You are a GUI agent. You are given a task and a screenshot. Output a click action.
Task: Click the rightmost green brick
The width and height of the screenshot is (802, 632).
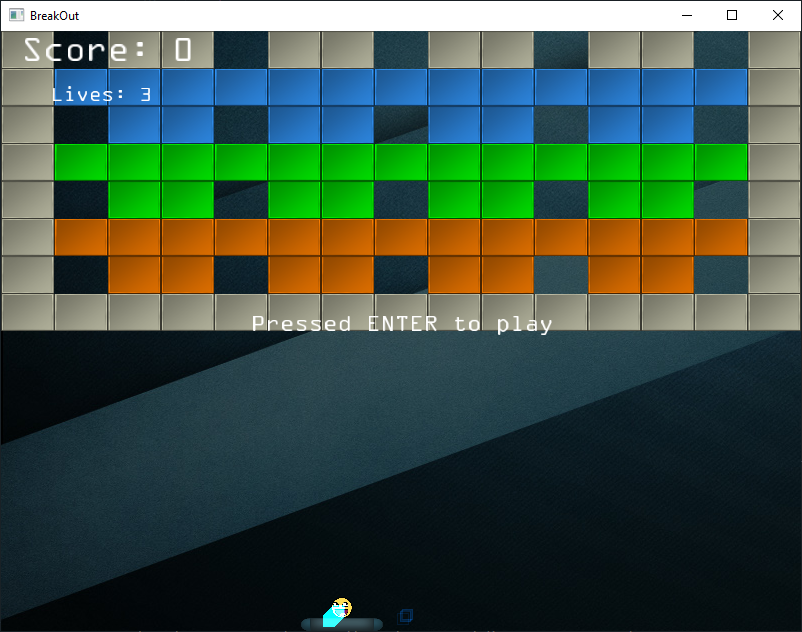pos(720,162)
